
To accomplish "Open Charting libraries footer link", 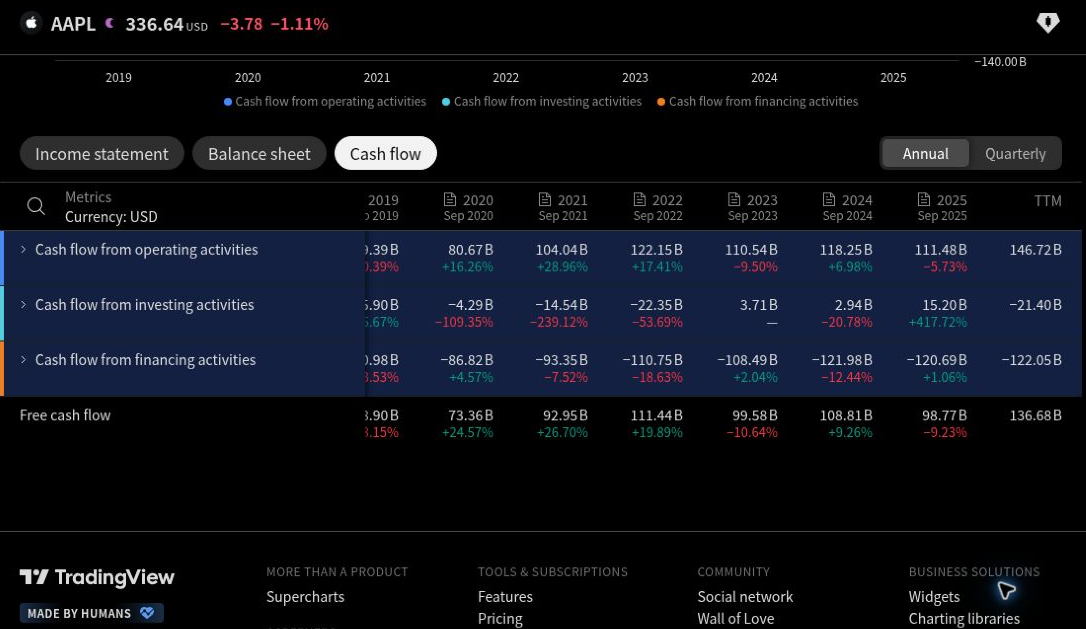I will point(964,619).
